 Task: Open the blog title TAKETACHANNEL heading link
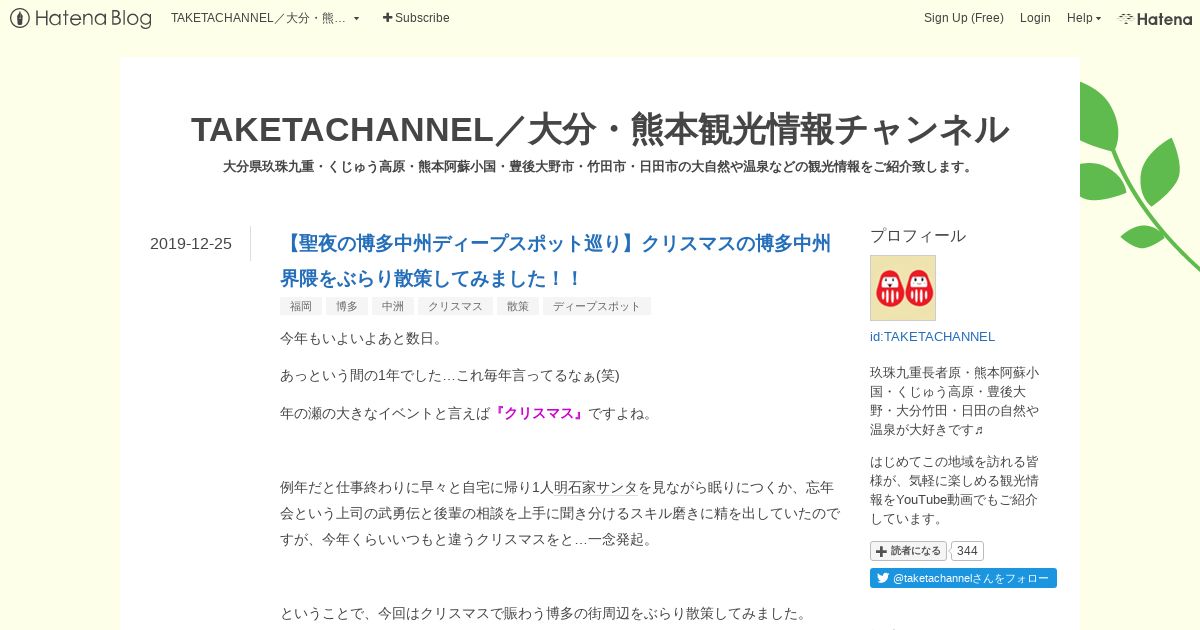click(x=600, y=129)
